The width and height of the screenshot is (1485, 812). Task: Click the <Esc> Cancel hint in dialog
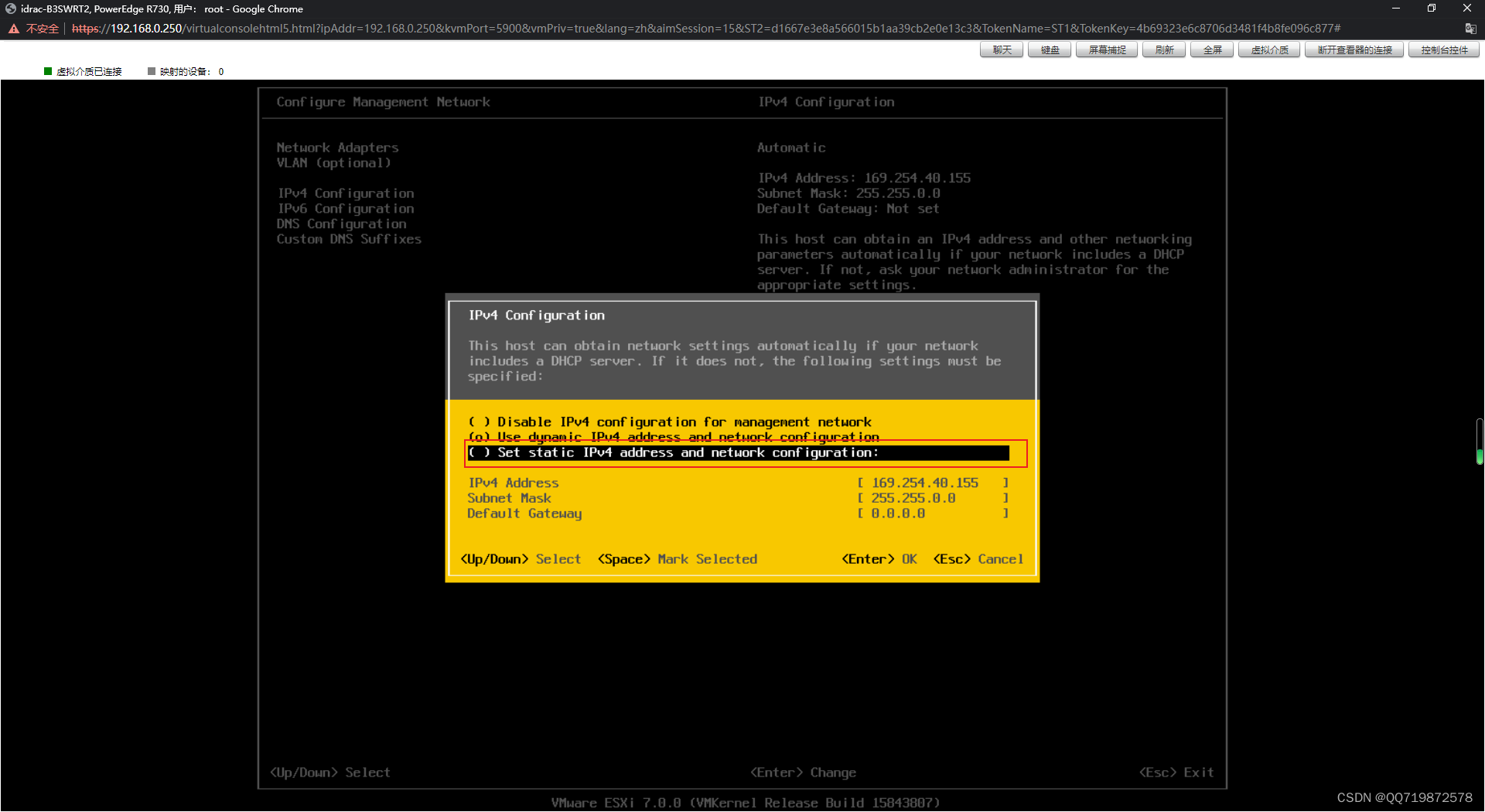(x=978, y=559)
